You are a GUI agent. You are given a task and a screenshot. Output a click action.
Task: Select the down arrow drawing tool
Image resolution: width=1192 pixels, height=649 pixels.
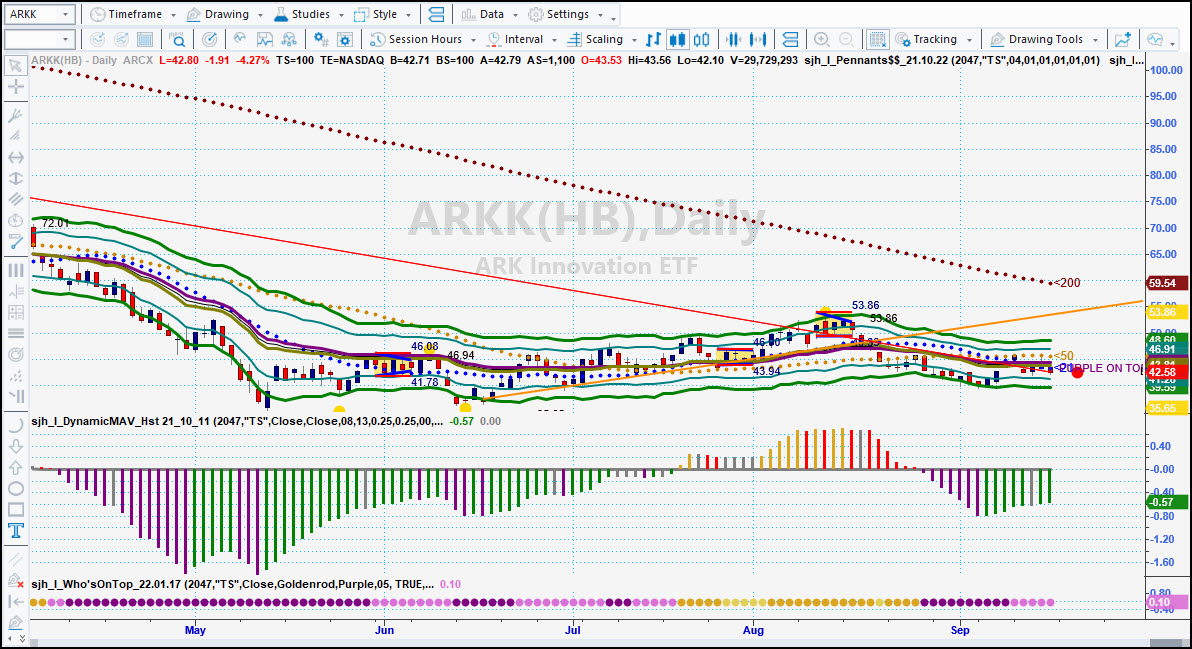coord(15,446)
